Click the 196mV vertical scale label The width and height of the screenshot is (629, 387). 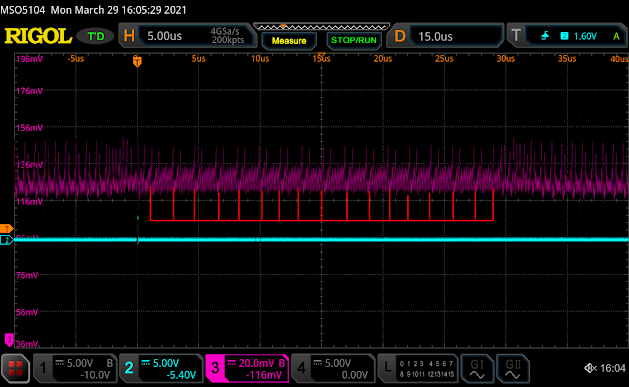(x=29, y=59)
